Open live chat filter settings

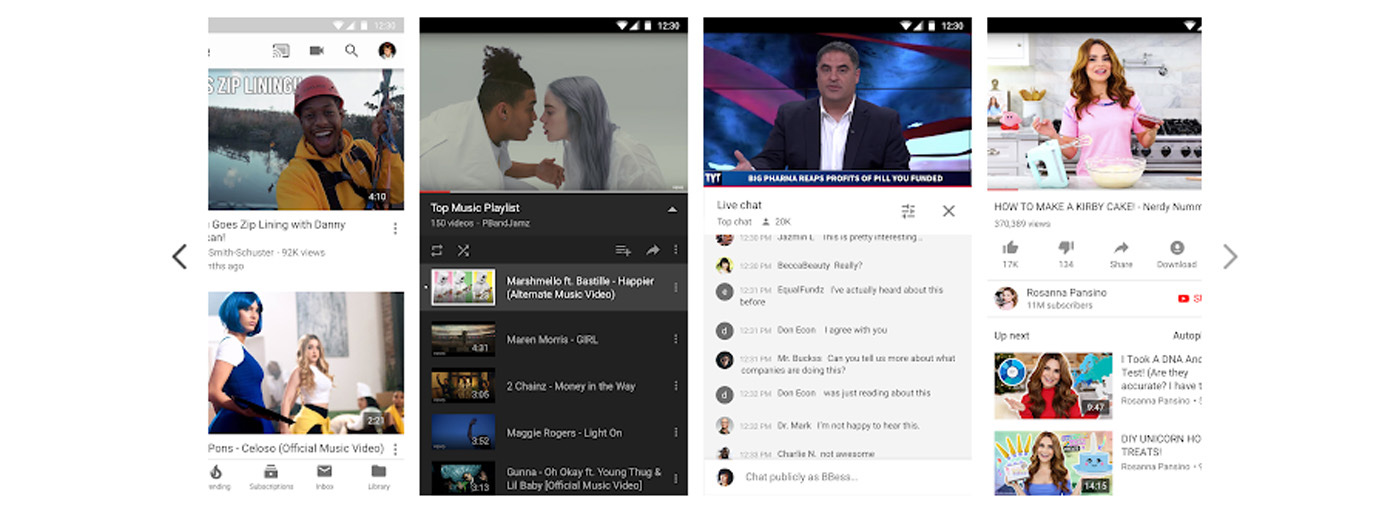908,211
